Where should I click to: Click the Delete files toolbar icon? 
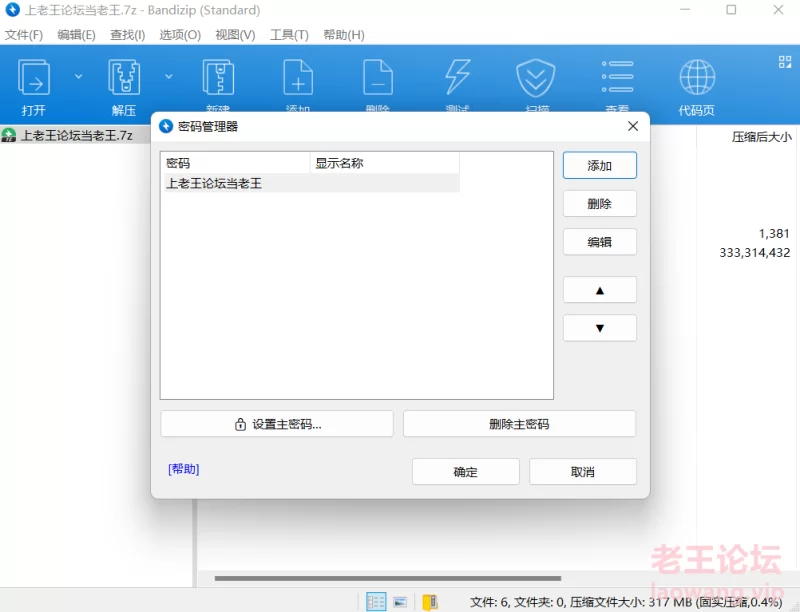(378, 77)
